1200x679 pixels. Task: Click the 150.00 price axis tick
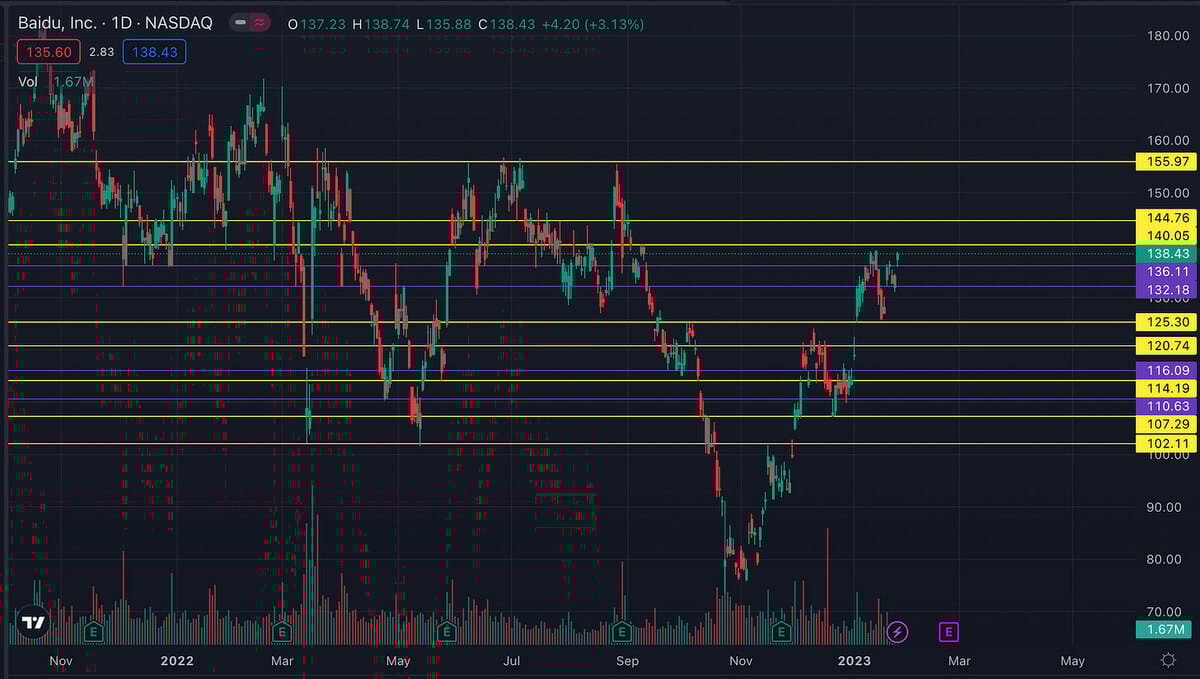click(x=1168, y=193)
